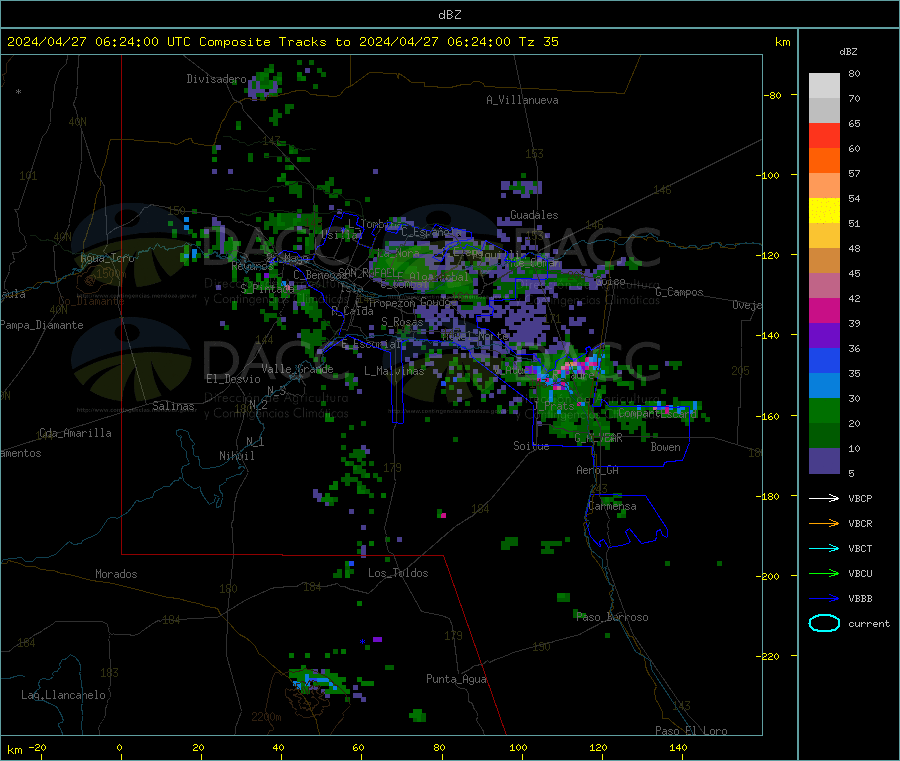This screenshot has width=900, height=761.
Task: Click the 'El_Desvio' map label
Action: 233,379
